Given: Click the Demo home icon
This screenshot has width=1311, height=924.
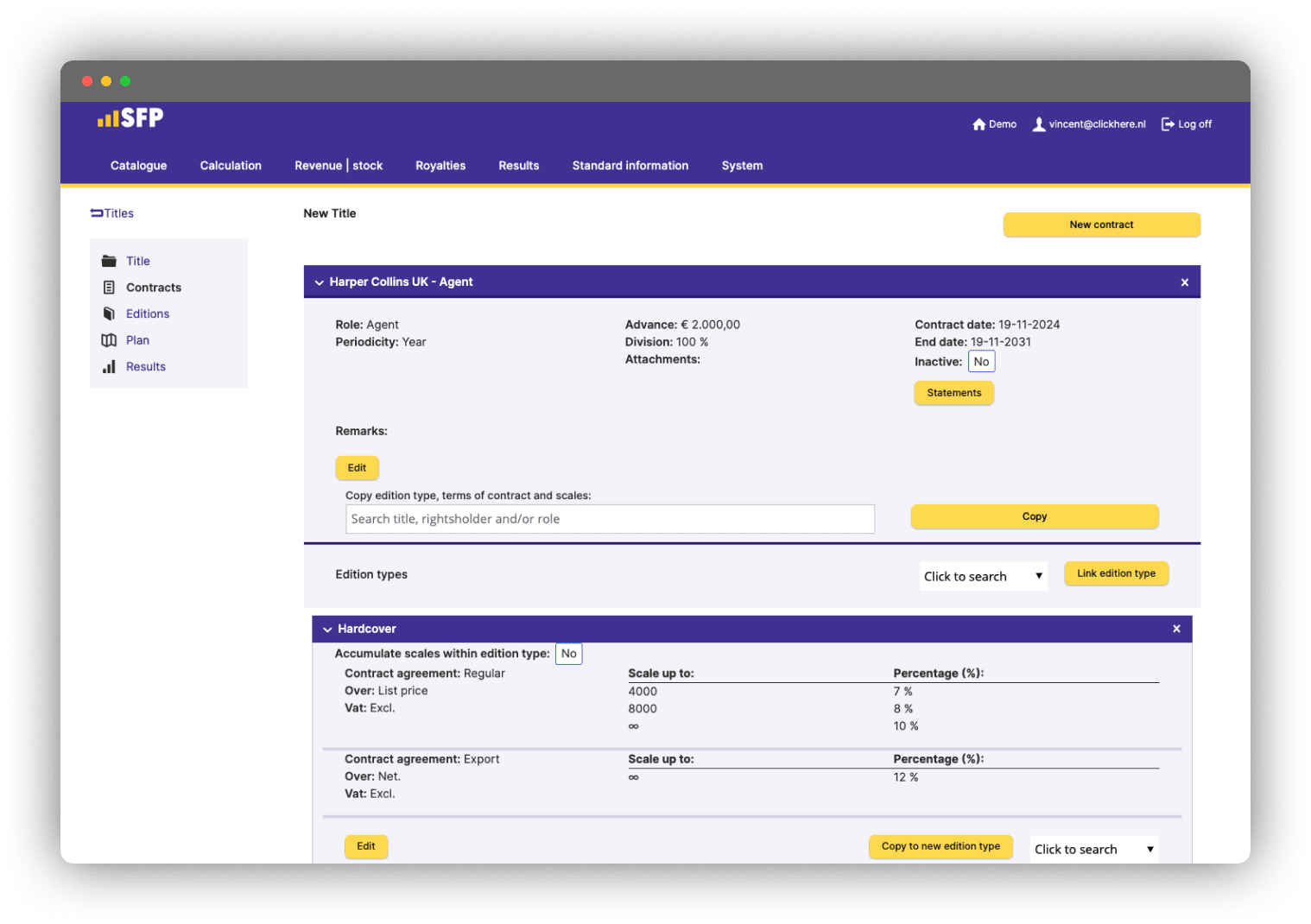Looking at the screenshot, I should (978, 124).
